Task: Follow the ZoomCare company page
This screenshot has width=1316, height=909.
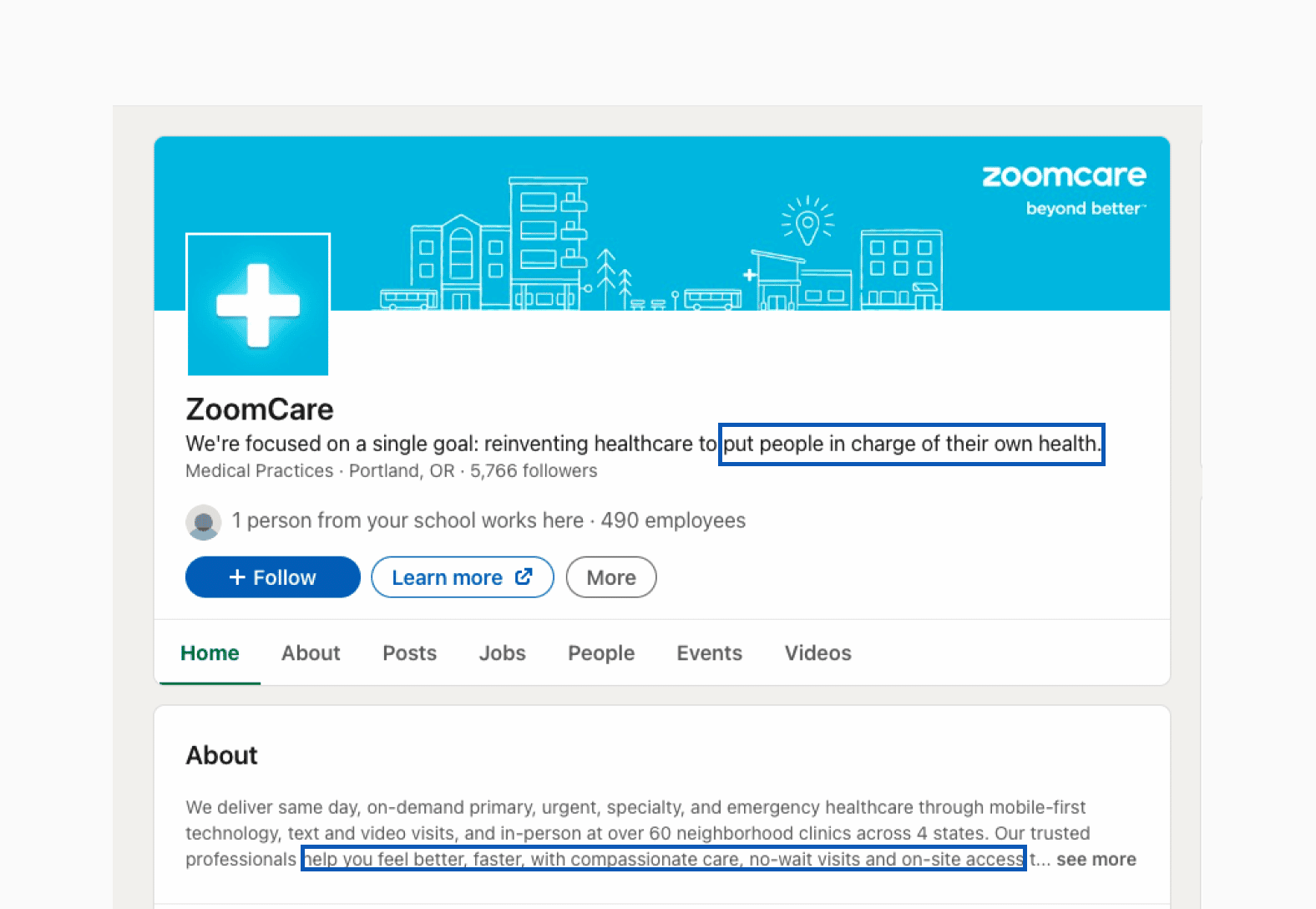Action: coord(273,577)
